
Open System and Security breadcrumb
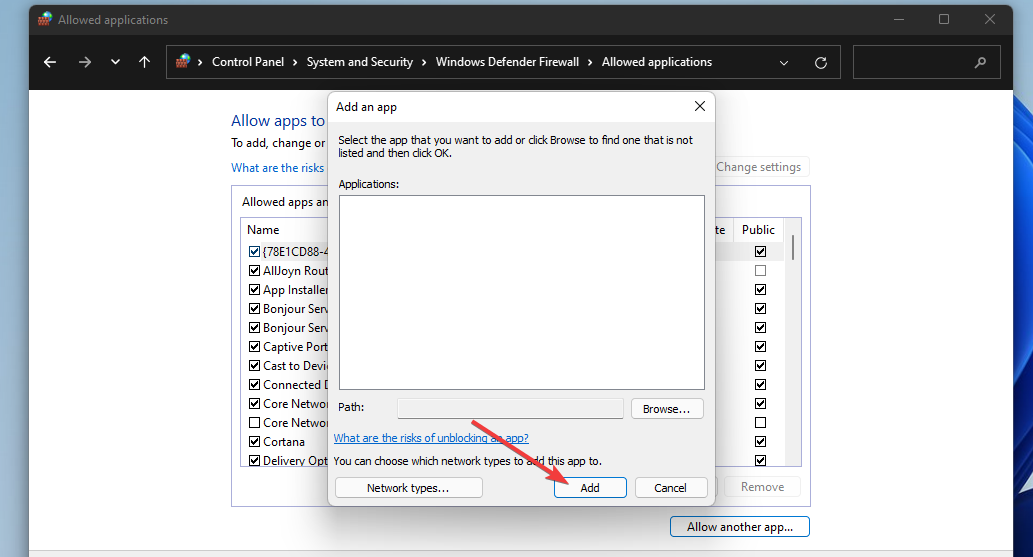[360, 62]
